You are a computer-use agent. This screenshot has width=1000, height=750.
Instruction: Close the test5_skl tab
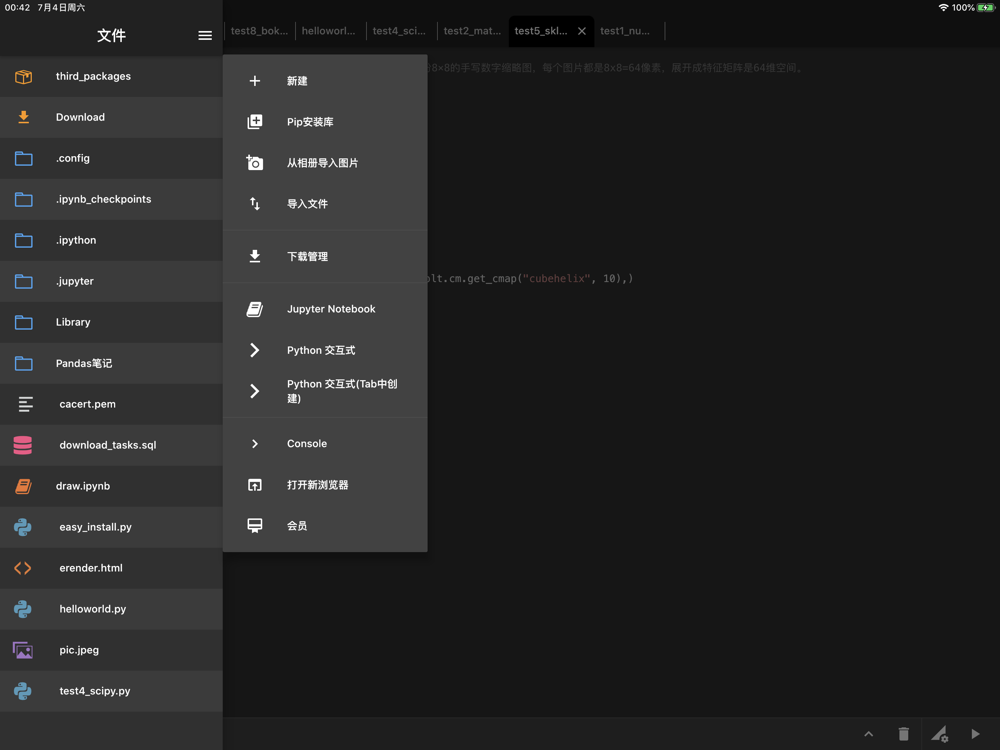click(582, 31)
